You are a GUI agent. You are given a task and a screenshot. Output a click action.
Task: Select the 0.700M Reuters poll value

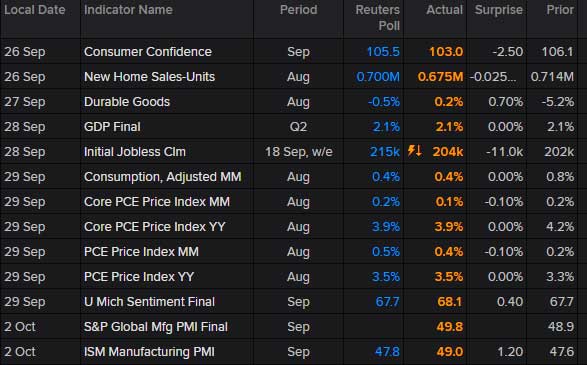point(378,77)
